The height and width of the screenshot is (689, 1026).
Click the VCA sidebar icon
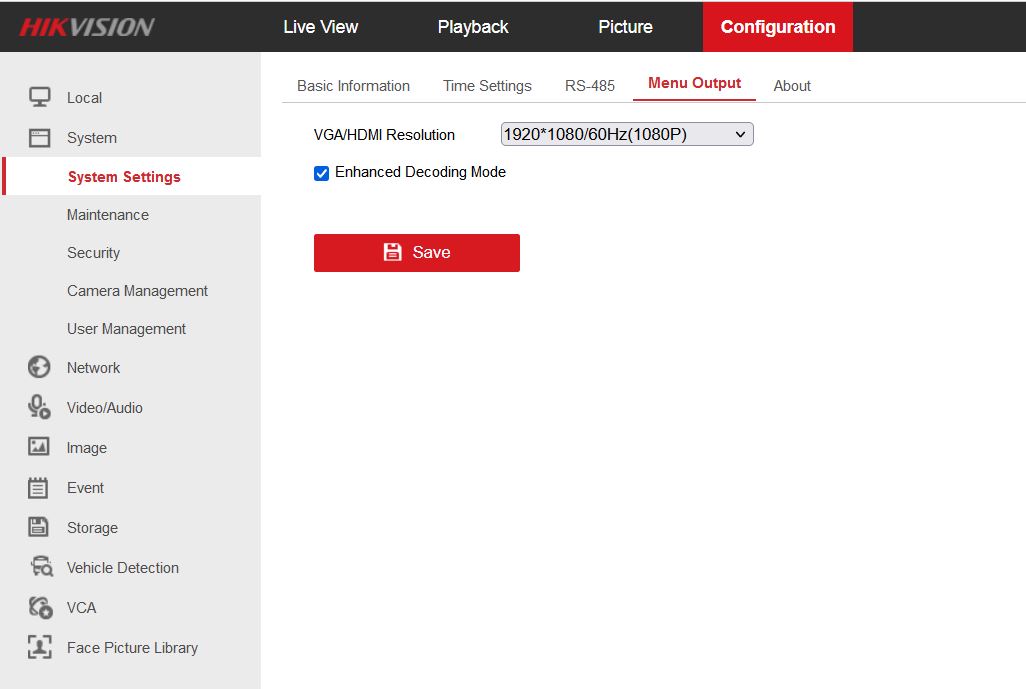[x=40, y=607]
